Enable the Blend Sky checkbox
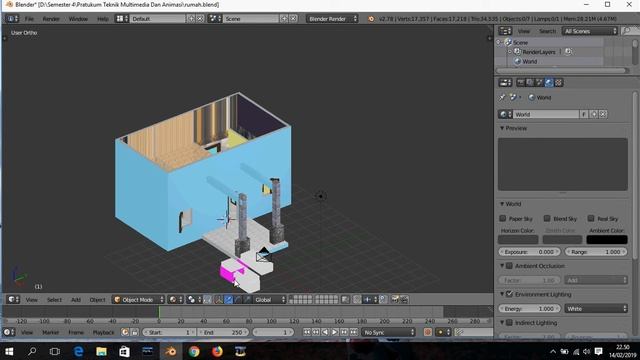 coord(547,219)
